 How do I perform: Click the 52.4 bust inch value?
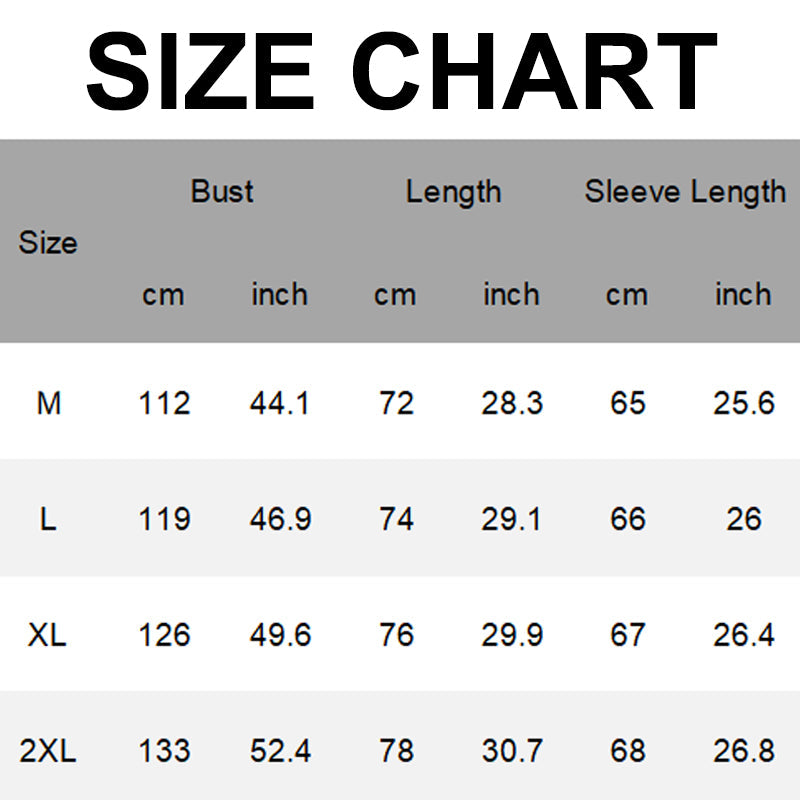(280, 751)
